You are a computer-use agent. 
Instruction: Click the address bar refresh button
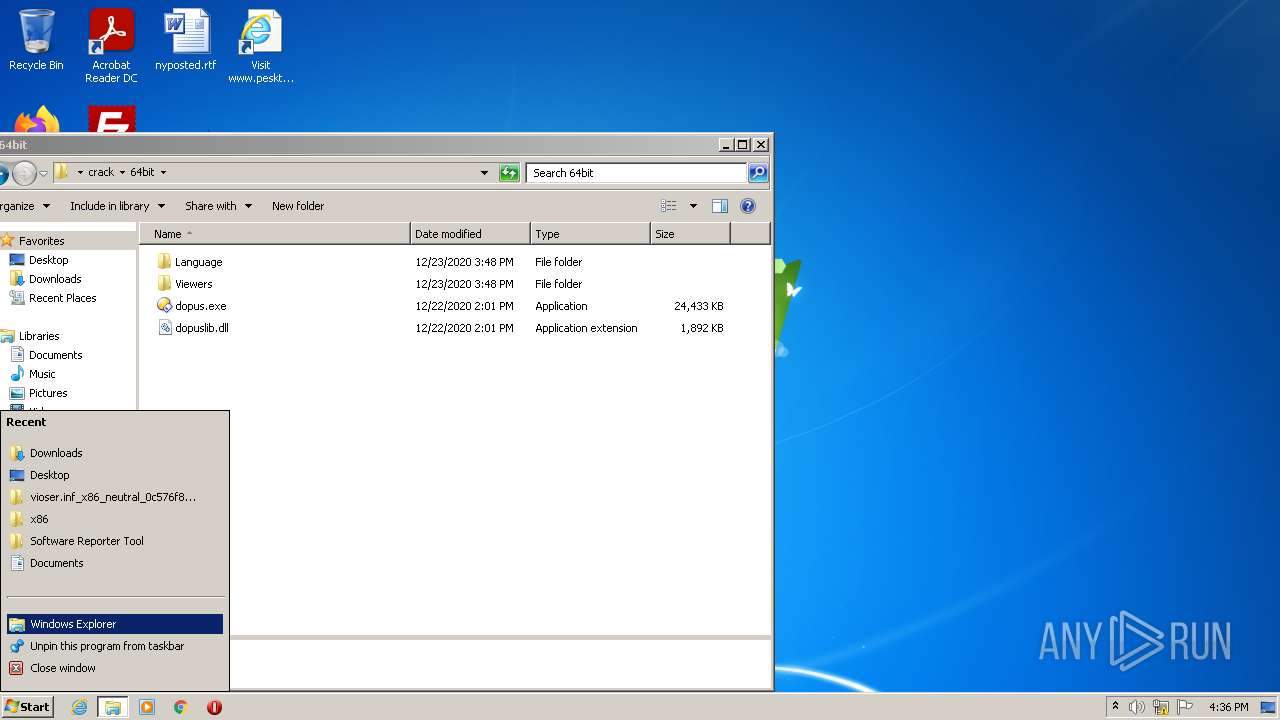pyautogui.click(x=509, y=172)
